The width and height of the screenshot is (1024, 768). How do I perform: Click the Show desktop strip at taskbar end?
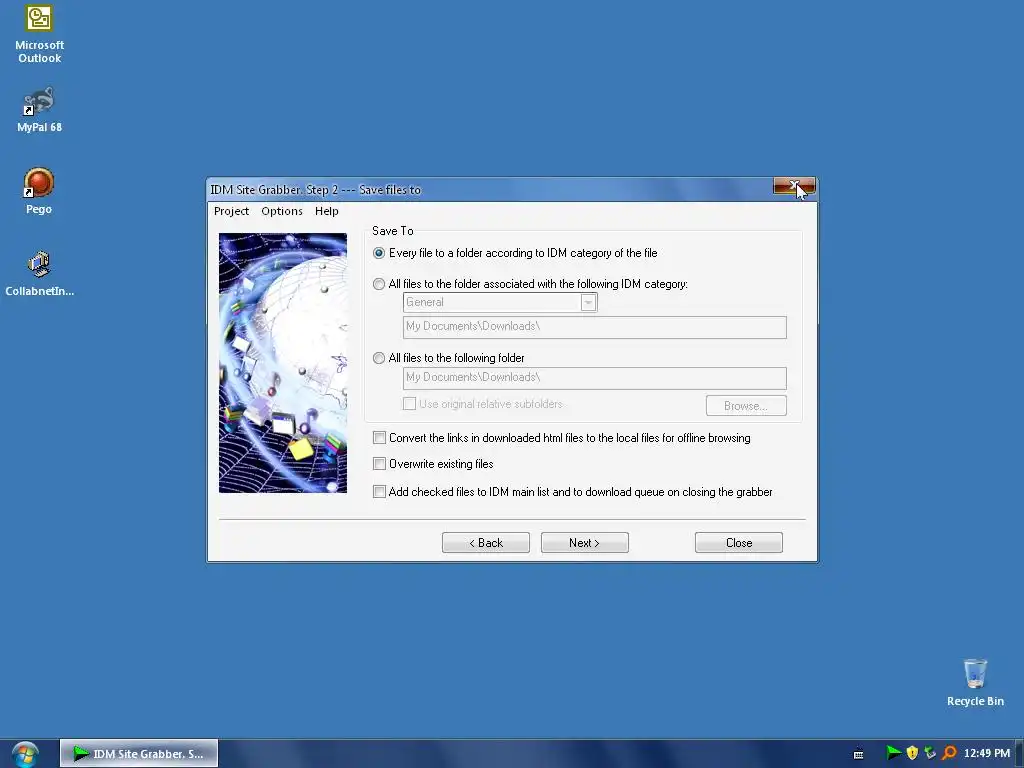[x=1019, y=754]
